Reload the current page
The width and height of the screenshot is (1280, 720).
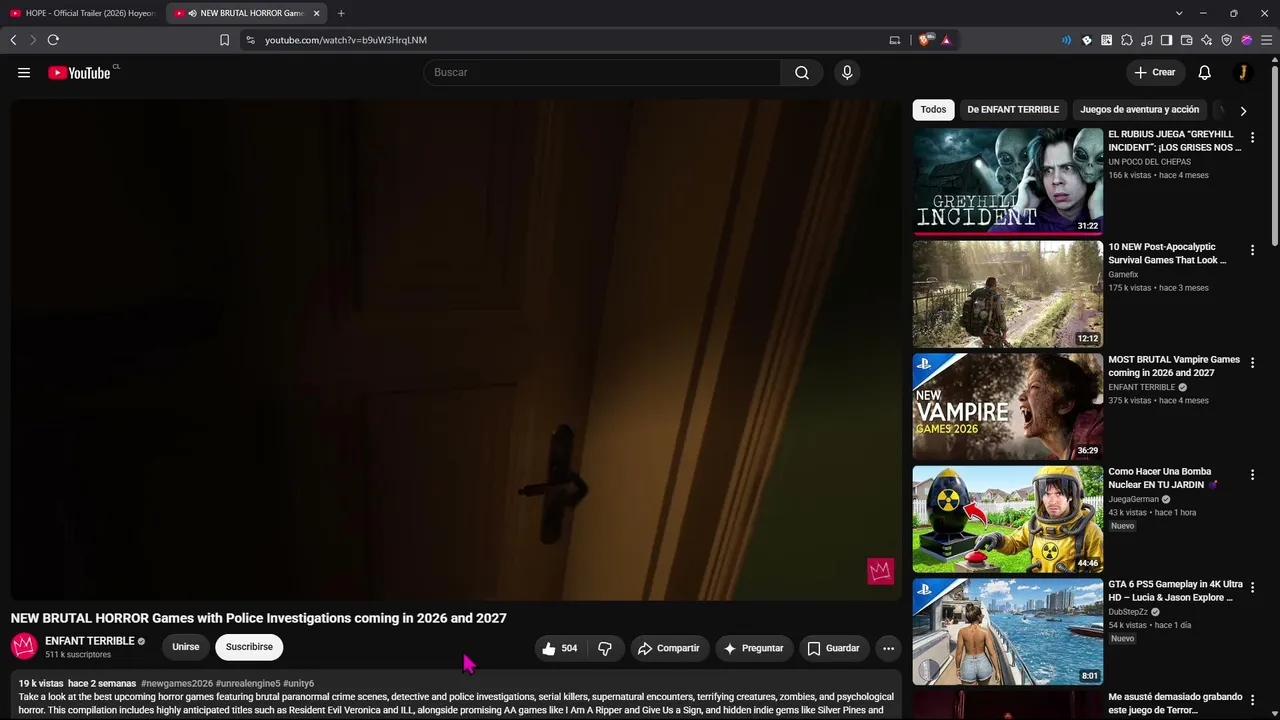tap(53, 40)
